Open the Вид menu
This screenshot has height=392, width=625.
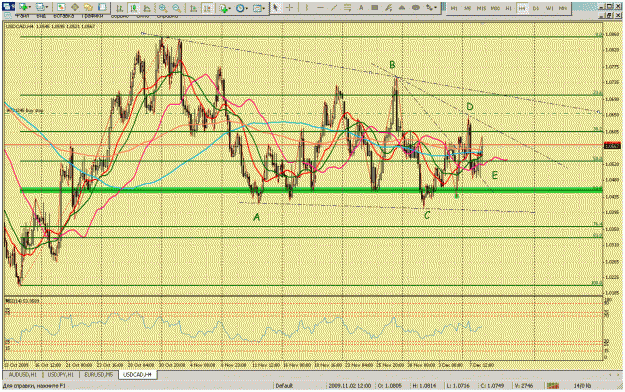41,16
